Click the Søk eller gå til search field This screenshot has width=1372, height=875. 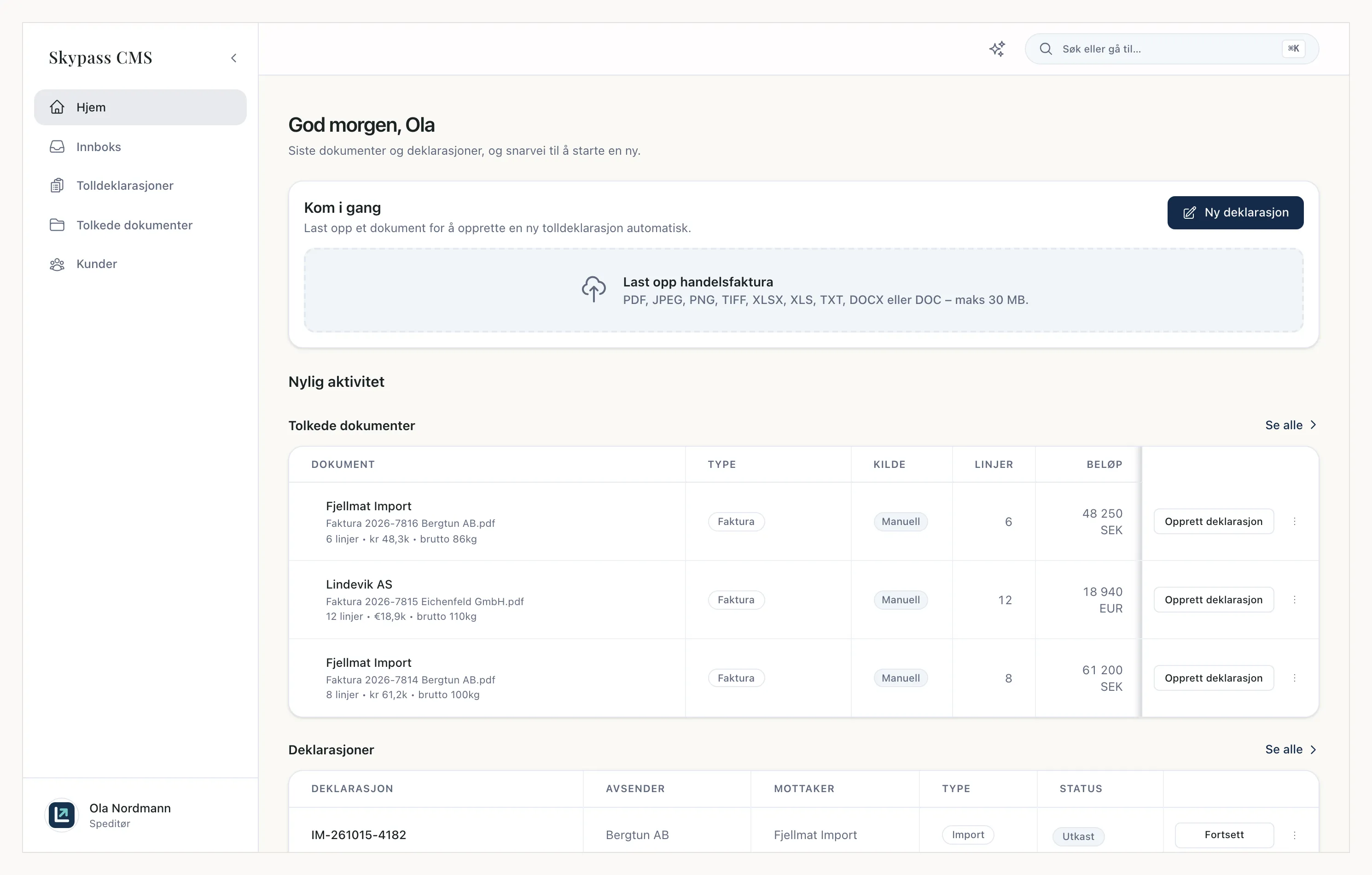point(1172,49)
